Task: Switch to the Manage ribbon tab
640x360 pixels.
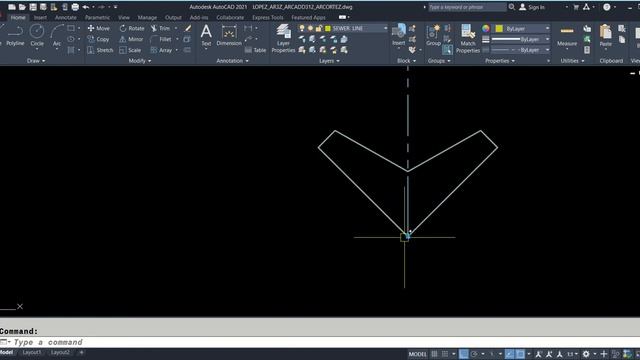Action: pyautogui.click(x=147, y=18)
